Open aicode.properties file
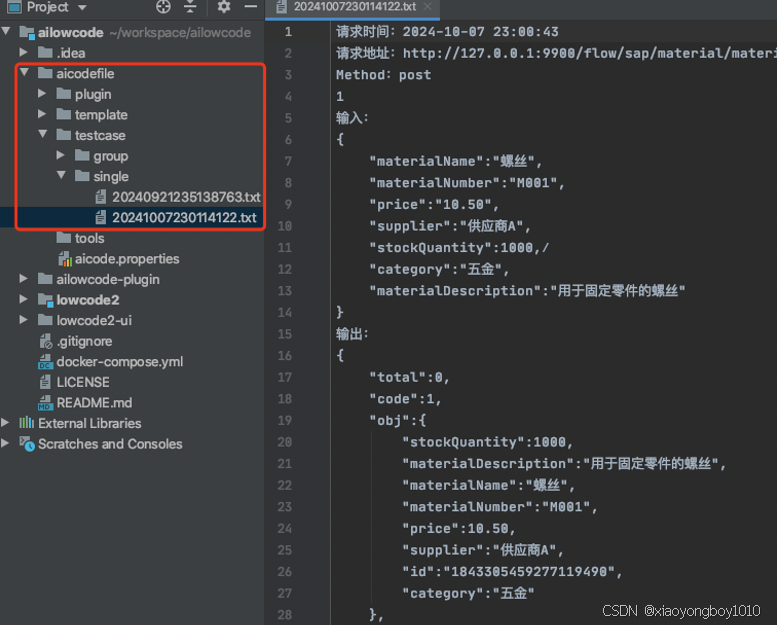The height and width of the screenshot is (625, 777). pyautogui.click(x=127, y=259)
